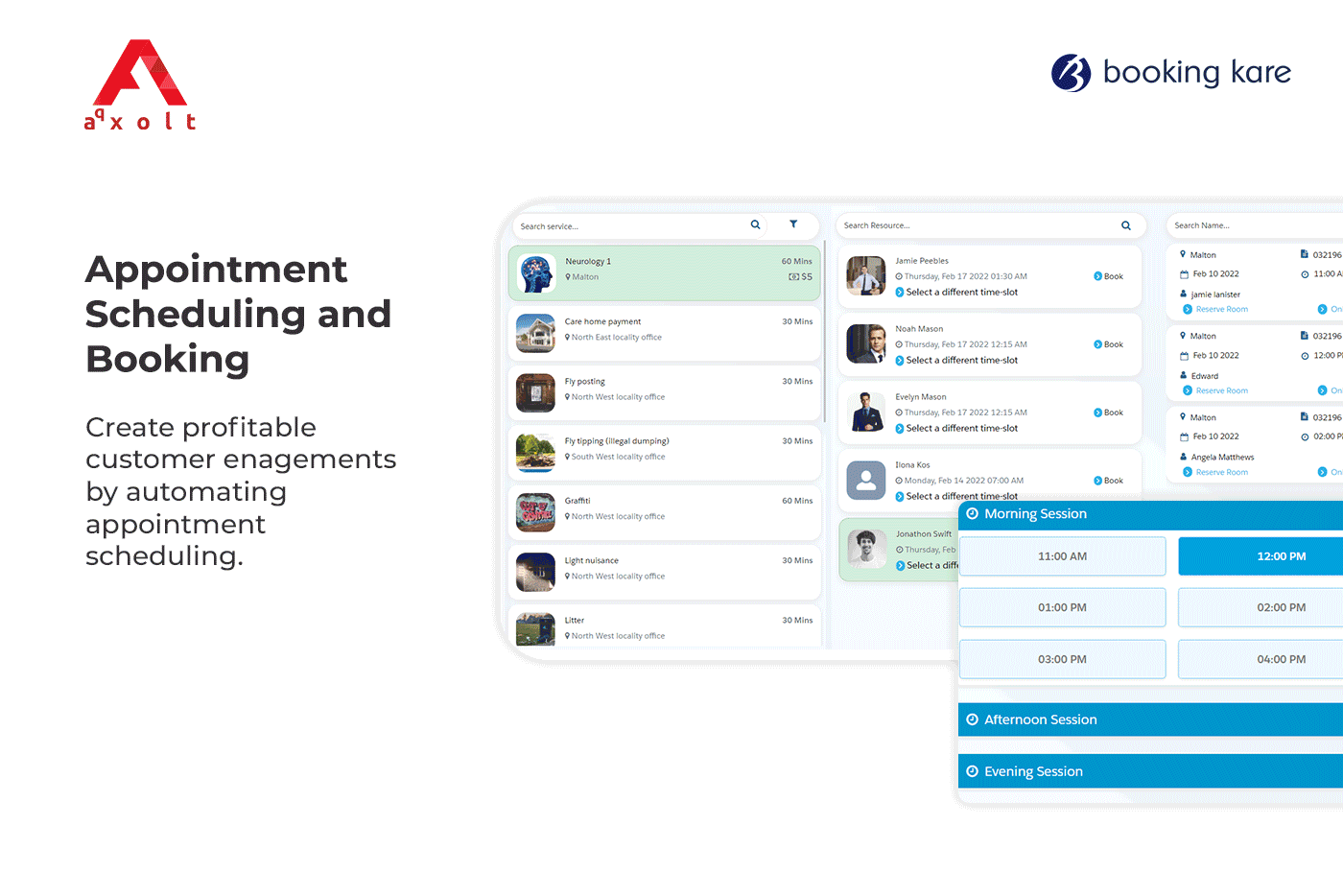Click the Neurology 1 brain icon

coord(536,273)
